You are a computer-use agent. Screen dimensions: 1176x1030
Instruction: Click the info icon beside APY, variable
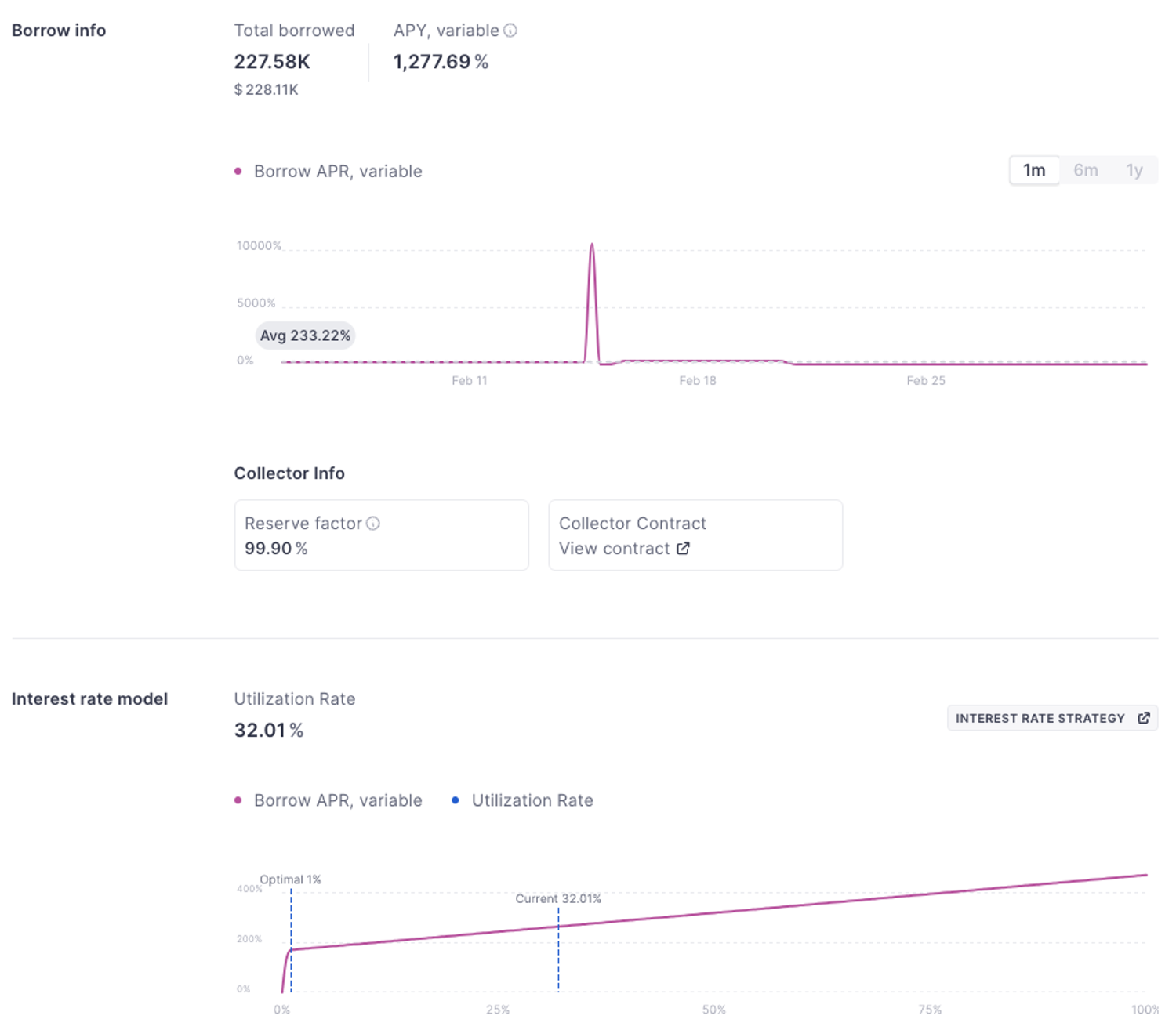click(x=510, y=31)
